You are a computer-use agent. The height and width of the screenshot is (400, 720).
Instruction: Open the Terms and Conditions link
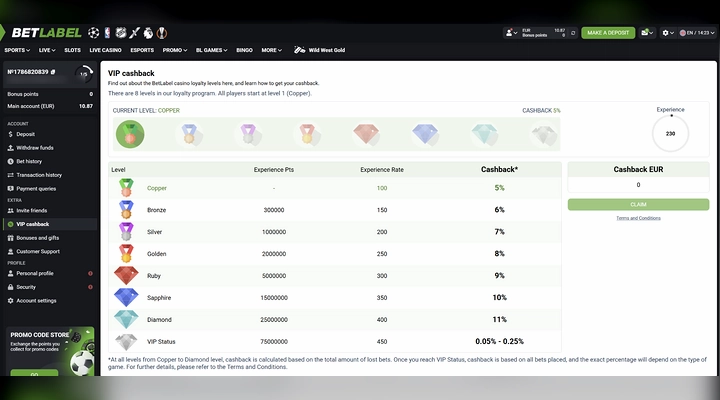click(638, 218)
